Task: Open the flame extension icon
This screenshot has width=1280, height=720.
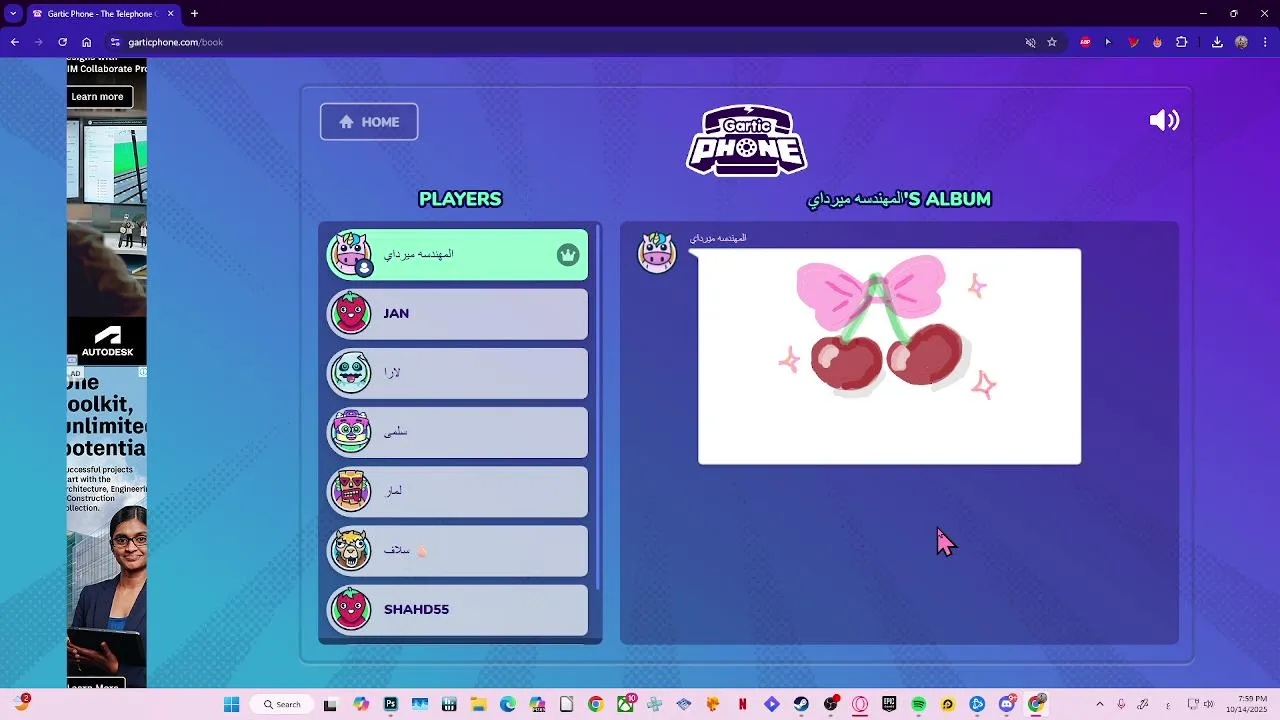Action: point(1157,42)
